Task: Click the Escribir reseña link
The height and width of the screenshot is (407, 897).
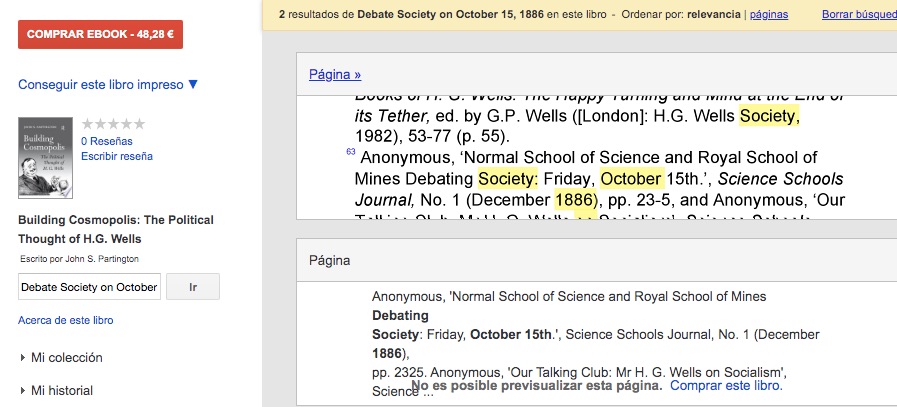Action: pos(116,156)
